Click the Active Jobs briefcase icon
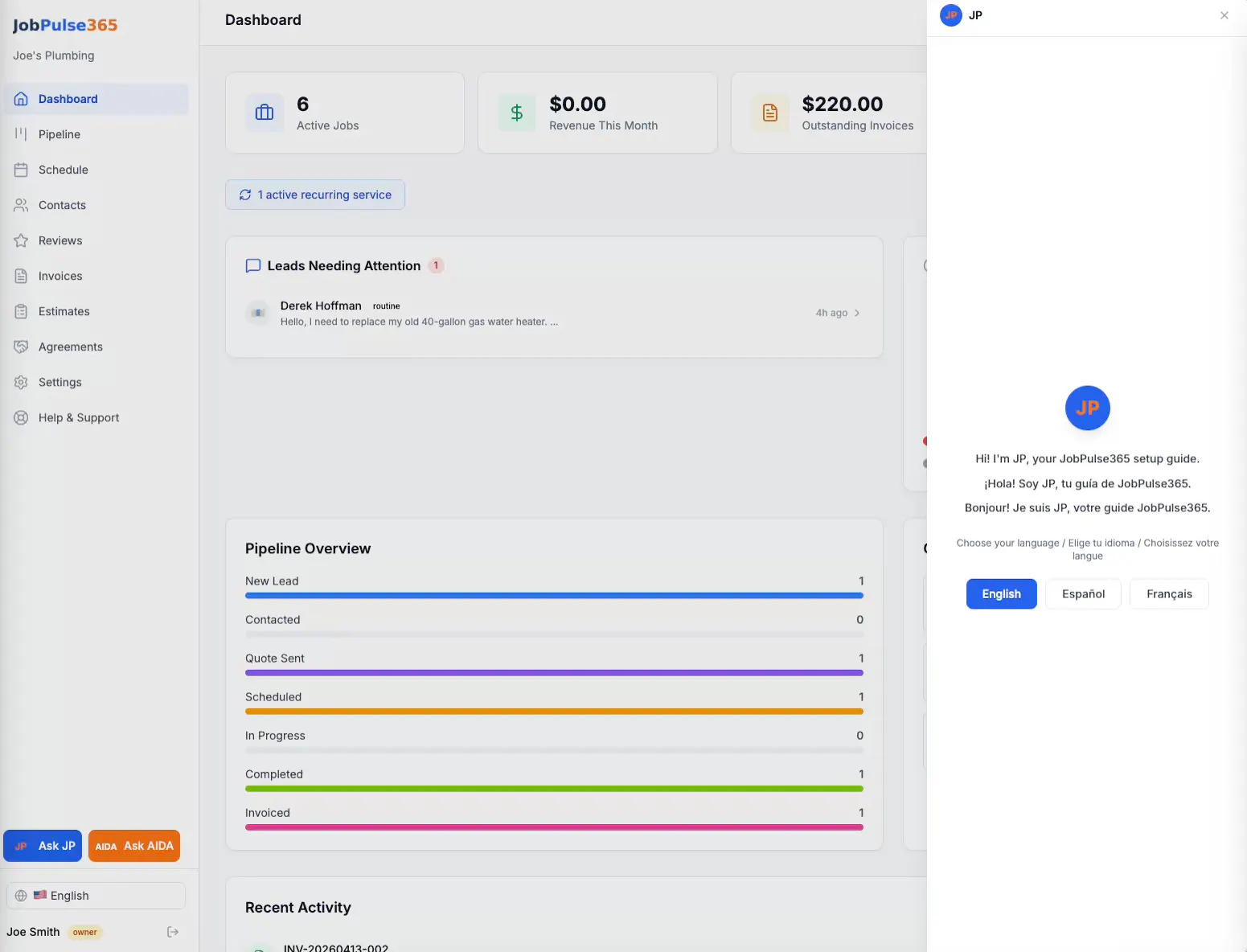This screenshot has width=1247, height=952. [265, 113]
